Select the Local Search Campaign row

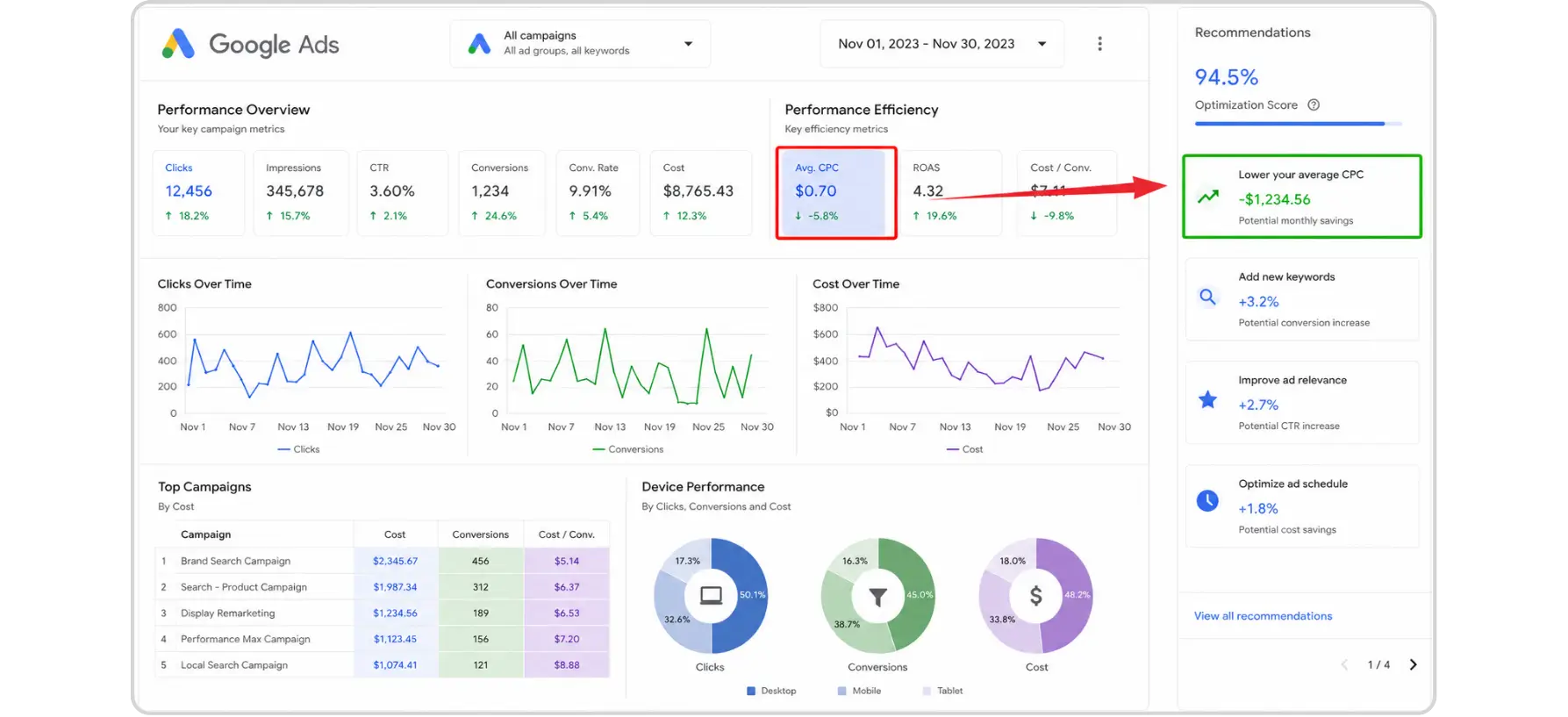pyautogui.click(x=382, y=665)
